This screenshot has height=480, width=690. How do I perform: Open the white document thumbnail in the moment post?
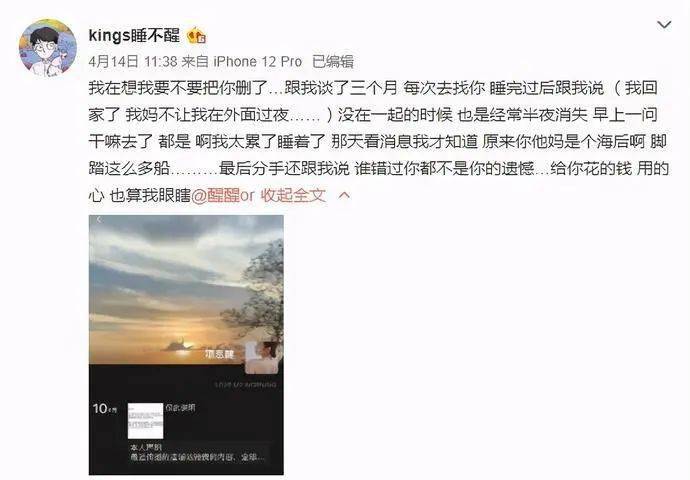[x=145, y=421]
